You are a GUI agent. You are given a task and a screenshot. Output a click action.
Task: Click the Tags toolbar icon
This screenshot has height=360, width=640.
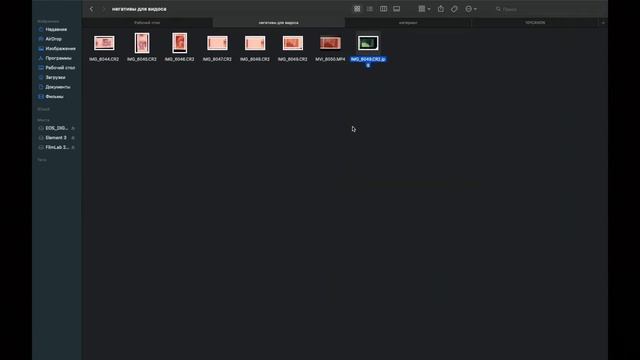point(454,9)
